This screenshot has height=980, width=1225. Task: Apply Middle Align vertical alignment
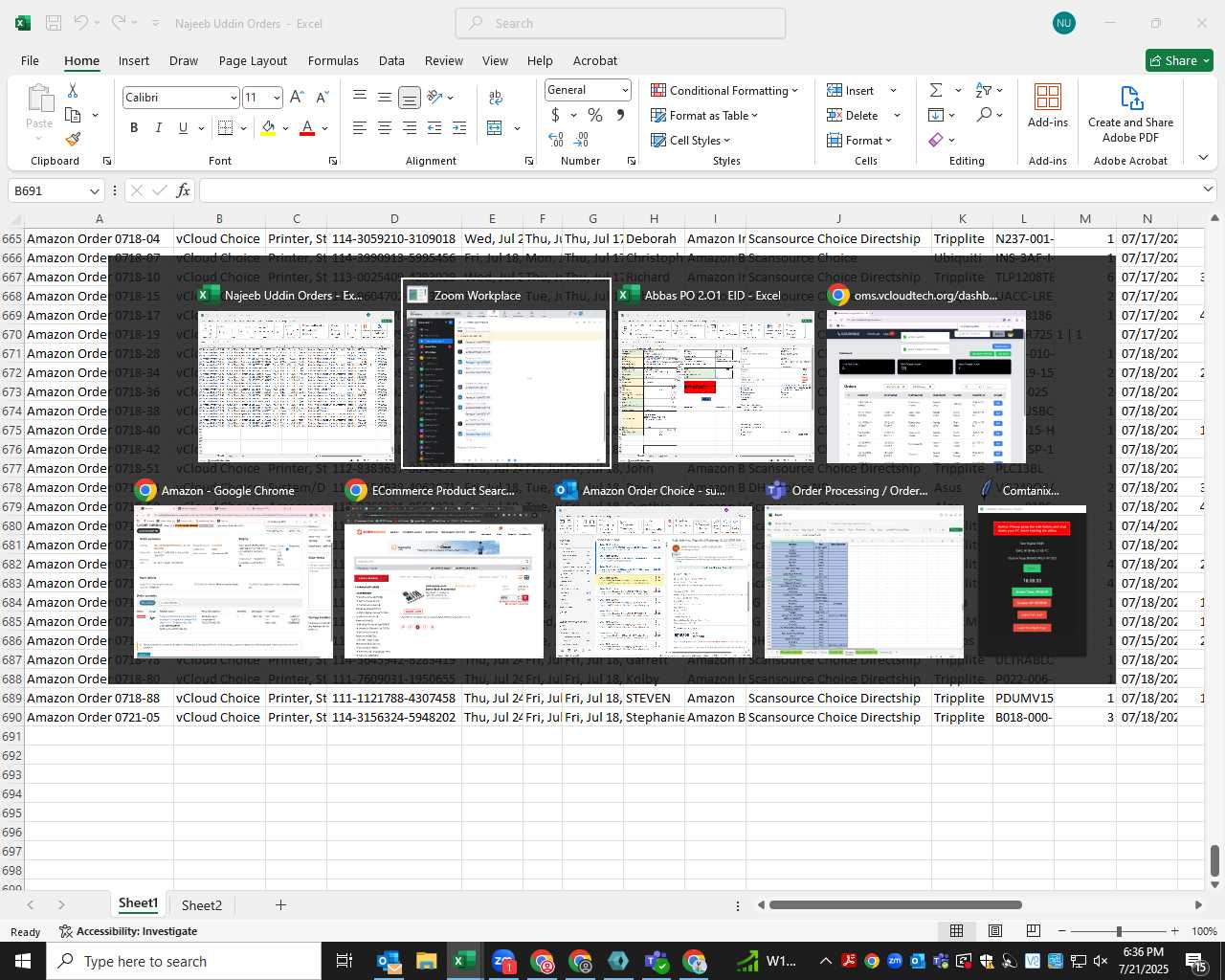(x=384, y=97)
